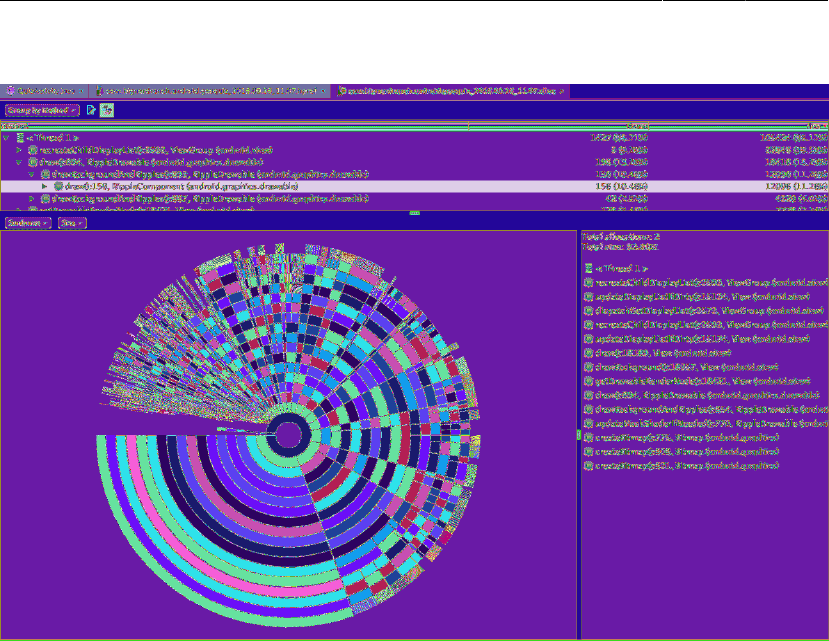Select draw RippleDrawable in the details panel
Screen dimensions: 829x641
pyautogui.click(x=707, y=395)
